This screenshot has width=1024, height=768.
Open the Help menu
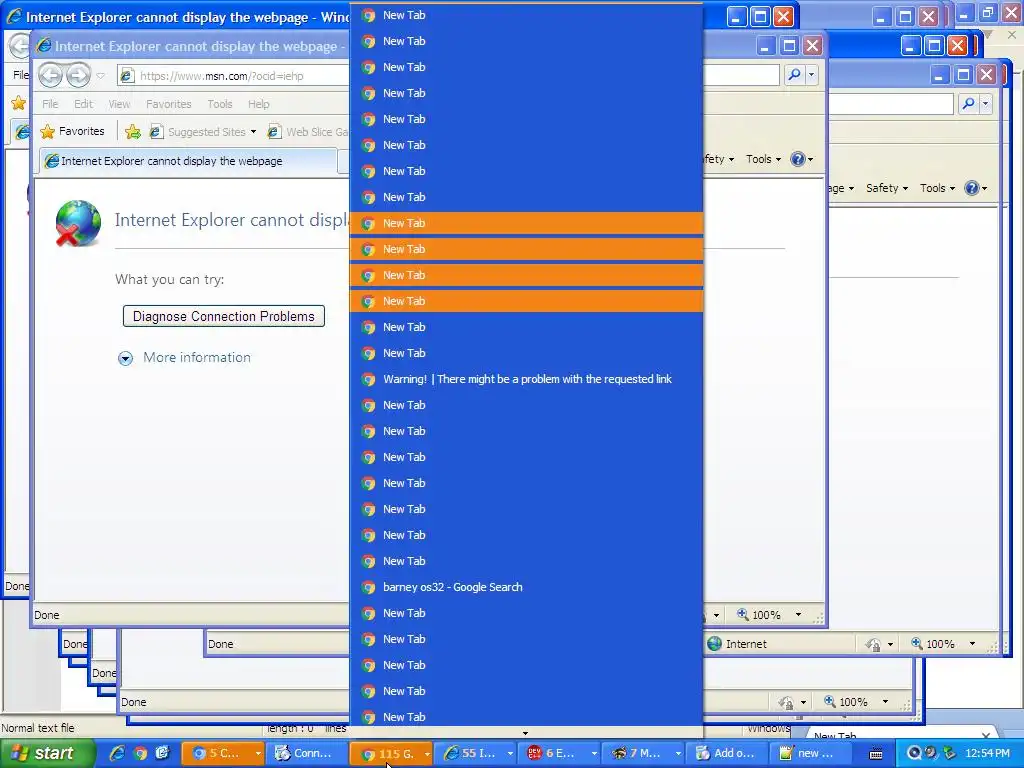259,104
